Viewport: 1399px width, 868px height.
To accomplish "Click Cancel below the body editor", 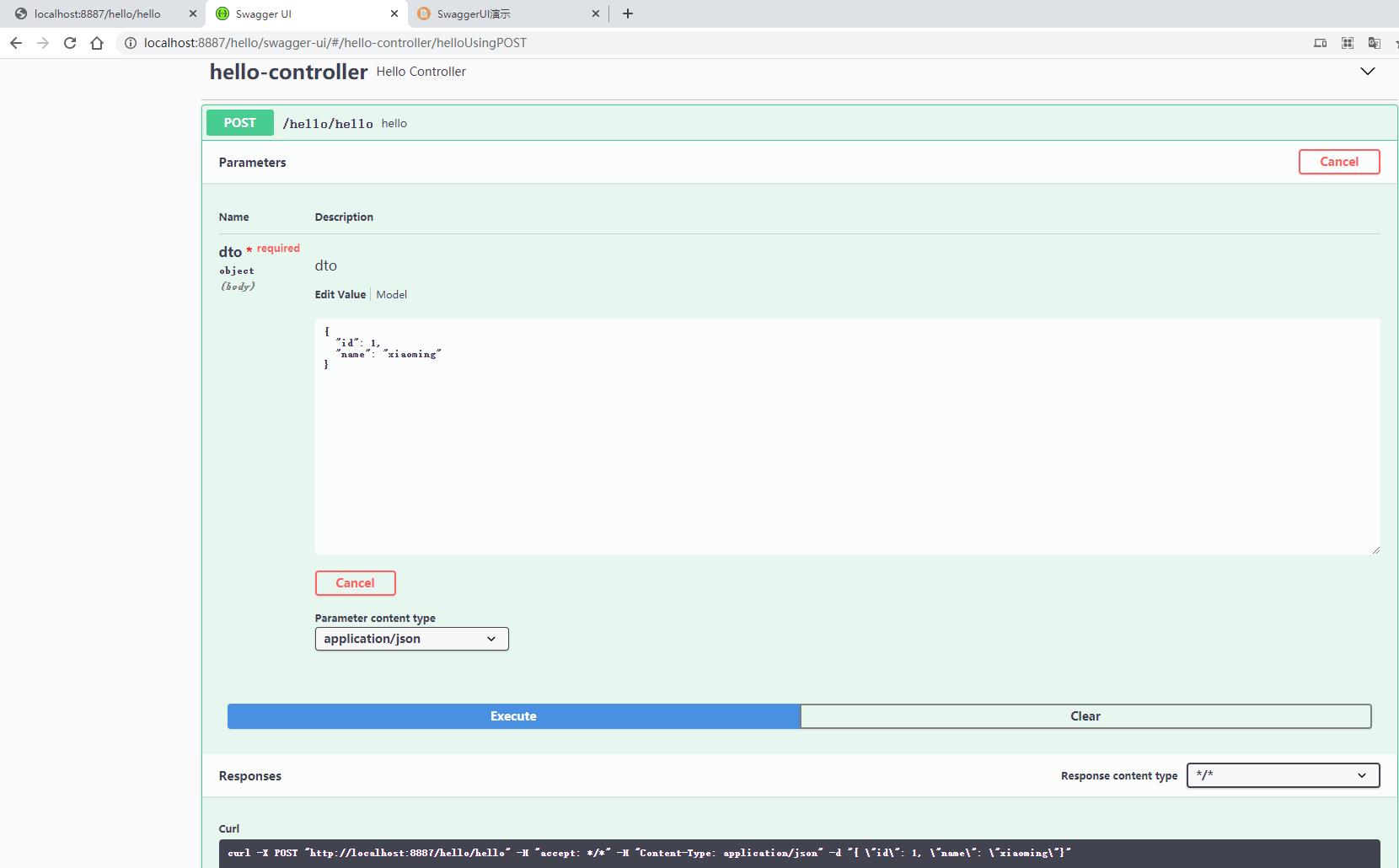I will click(355, 583).
